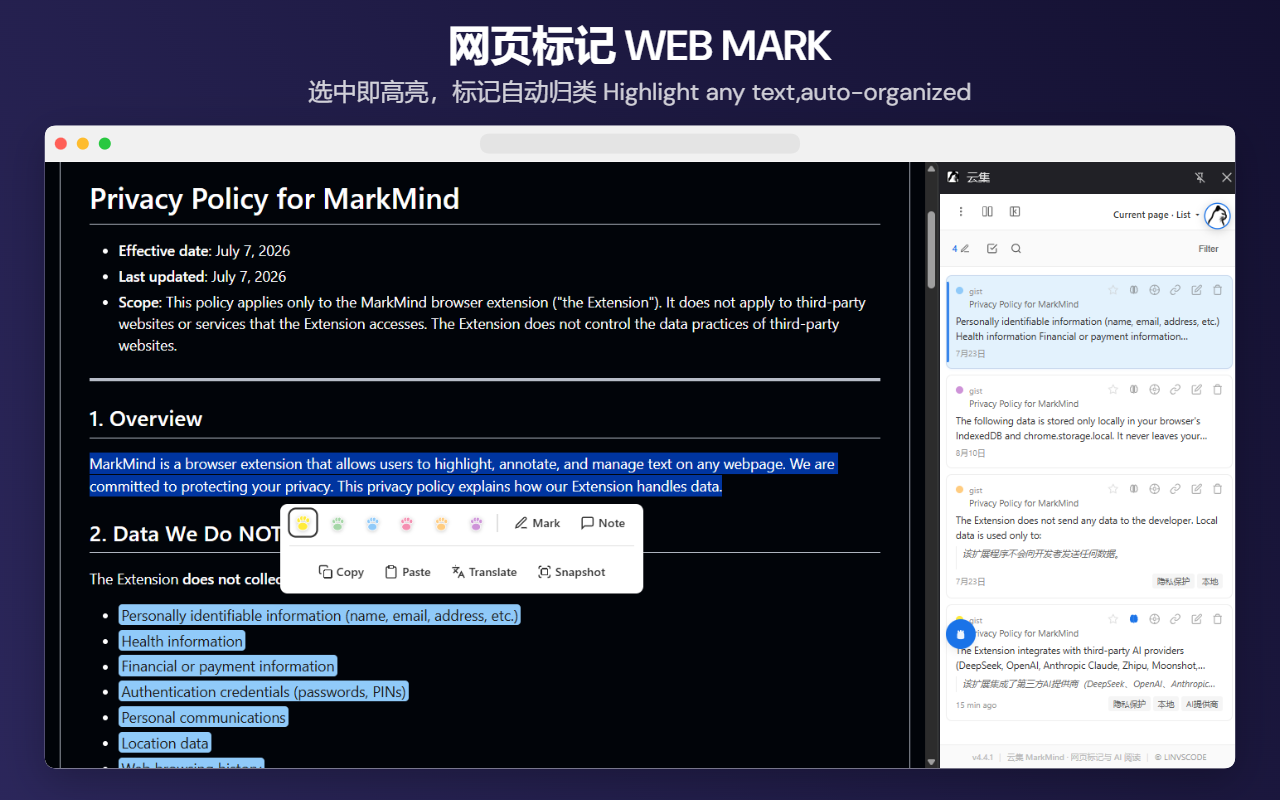1280x800 pixels.
Task: Open the user avatar profile
Action: pyautogui.click(x=1217, y=215)
